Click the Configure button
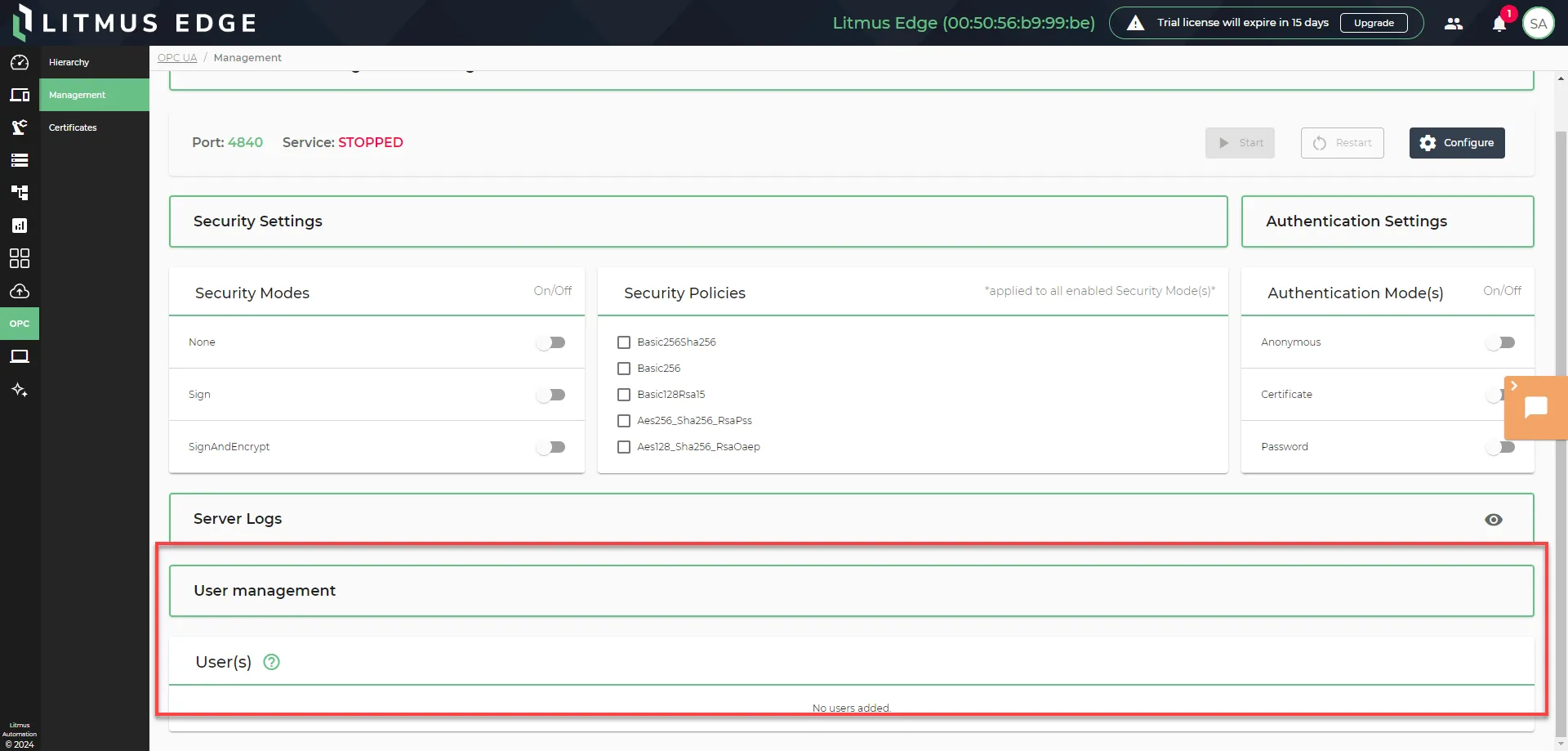 [x=1457, y=143]
